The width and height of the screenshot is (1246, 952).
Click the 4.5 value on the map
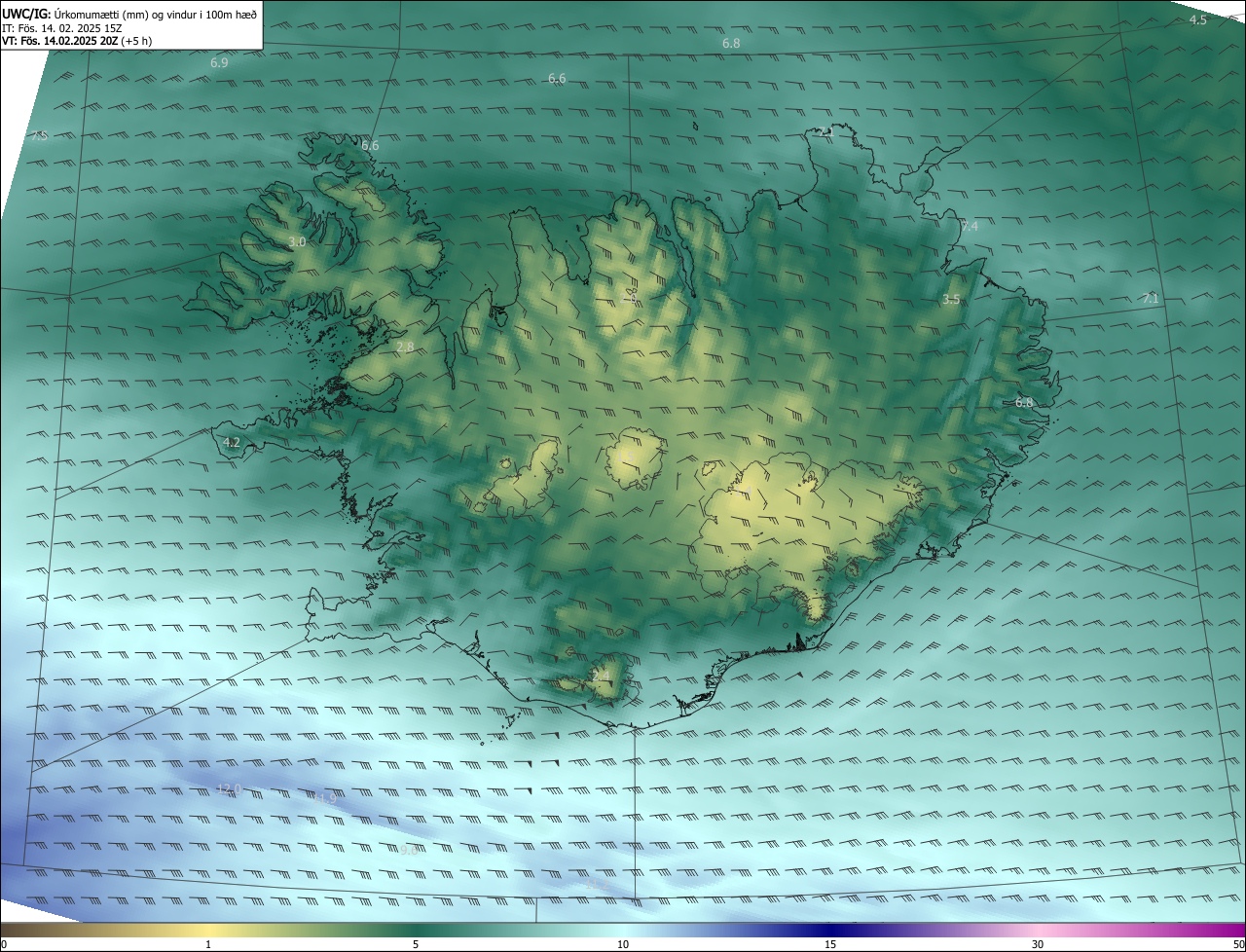(1198, 19)
